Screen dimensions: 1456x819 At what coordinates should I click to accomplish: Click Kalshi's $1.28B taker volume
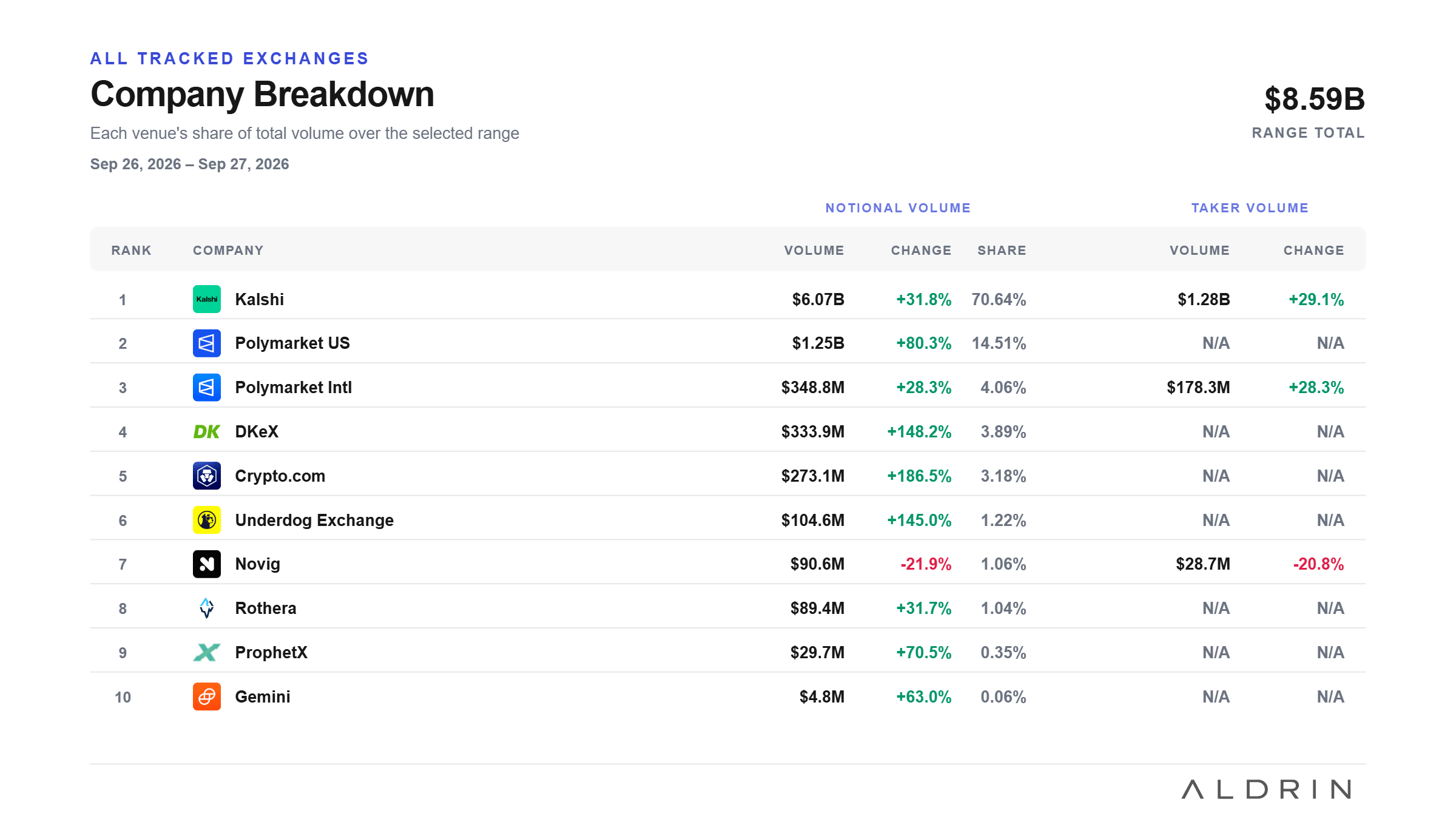coord(1204,300)
